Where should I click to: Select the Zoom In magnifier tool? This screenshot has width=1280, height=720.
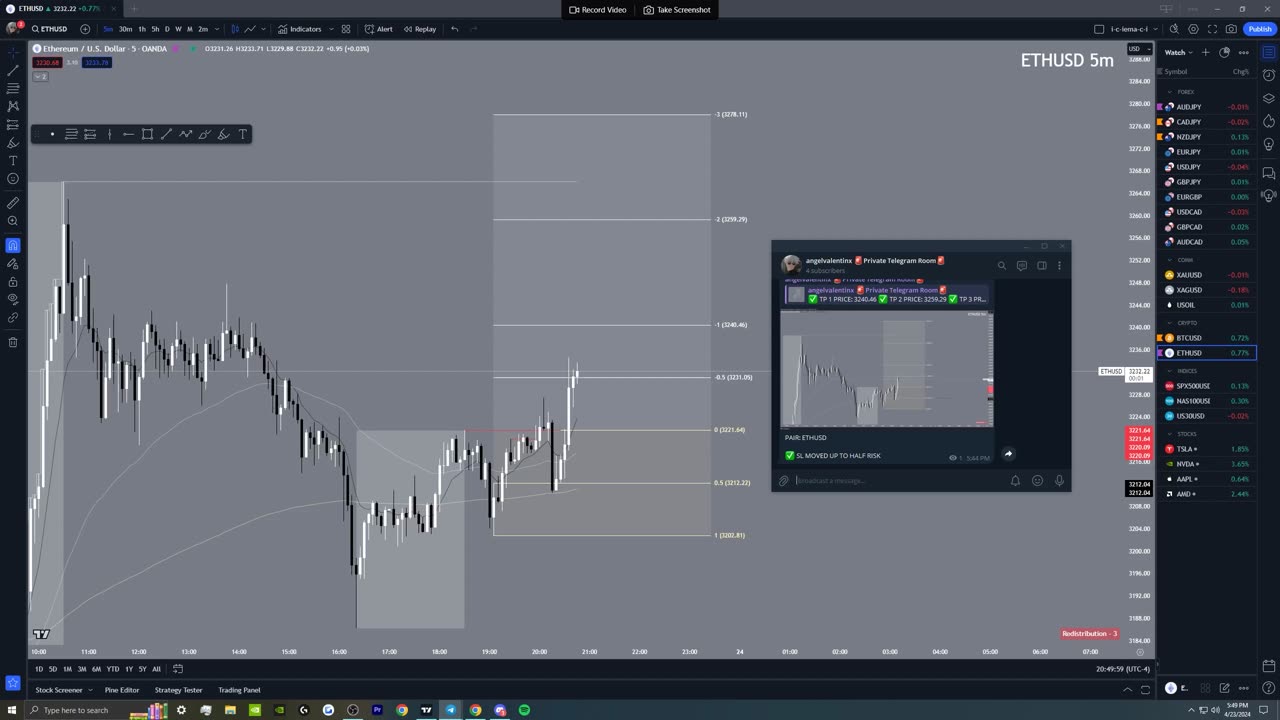tap(13, 221)
